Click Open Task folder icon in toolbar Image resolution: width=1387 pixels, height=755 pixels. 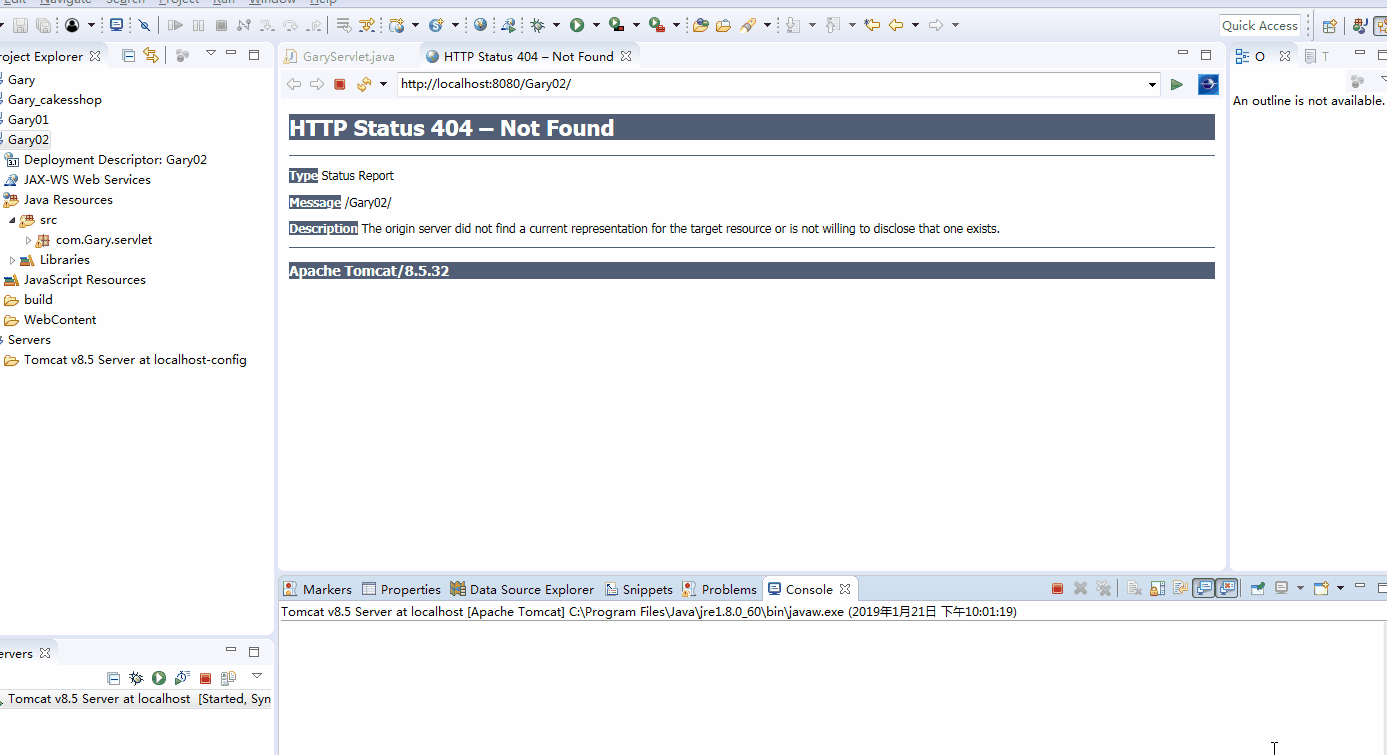[723, 25]
